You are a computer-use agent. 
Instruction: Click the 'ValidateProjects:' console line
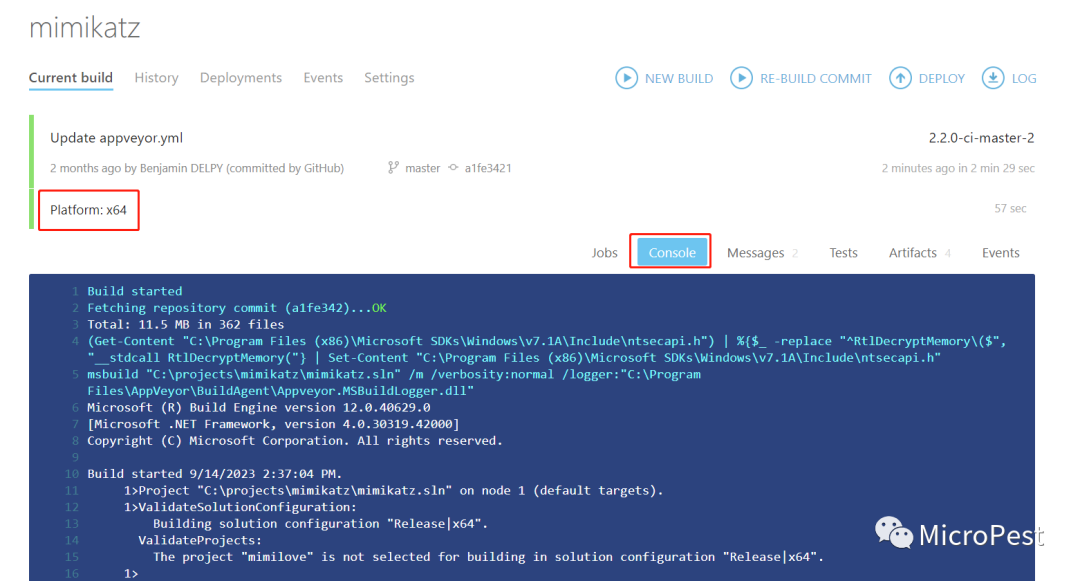tap(200, 540)
